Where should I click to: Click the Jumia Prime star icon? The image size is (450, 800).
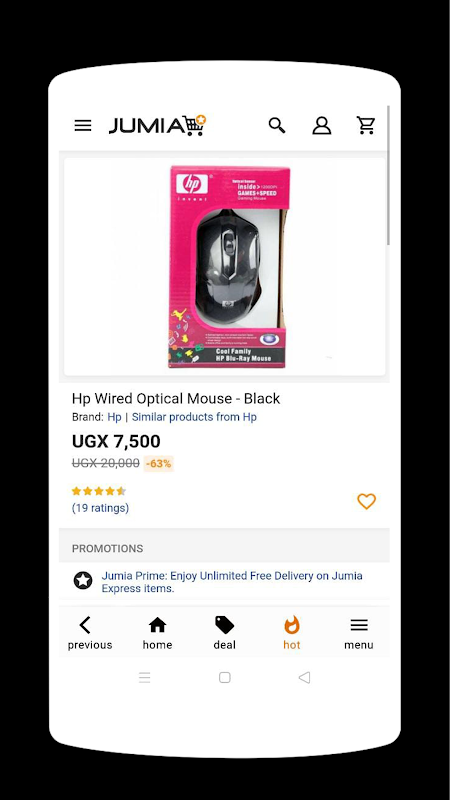[x=83, y=581]
